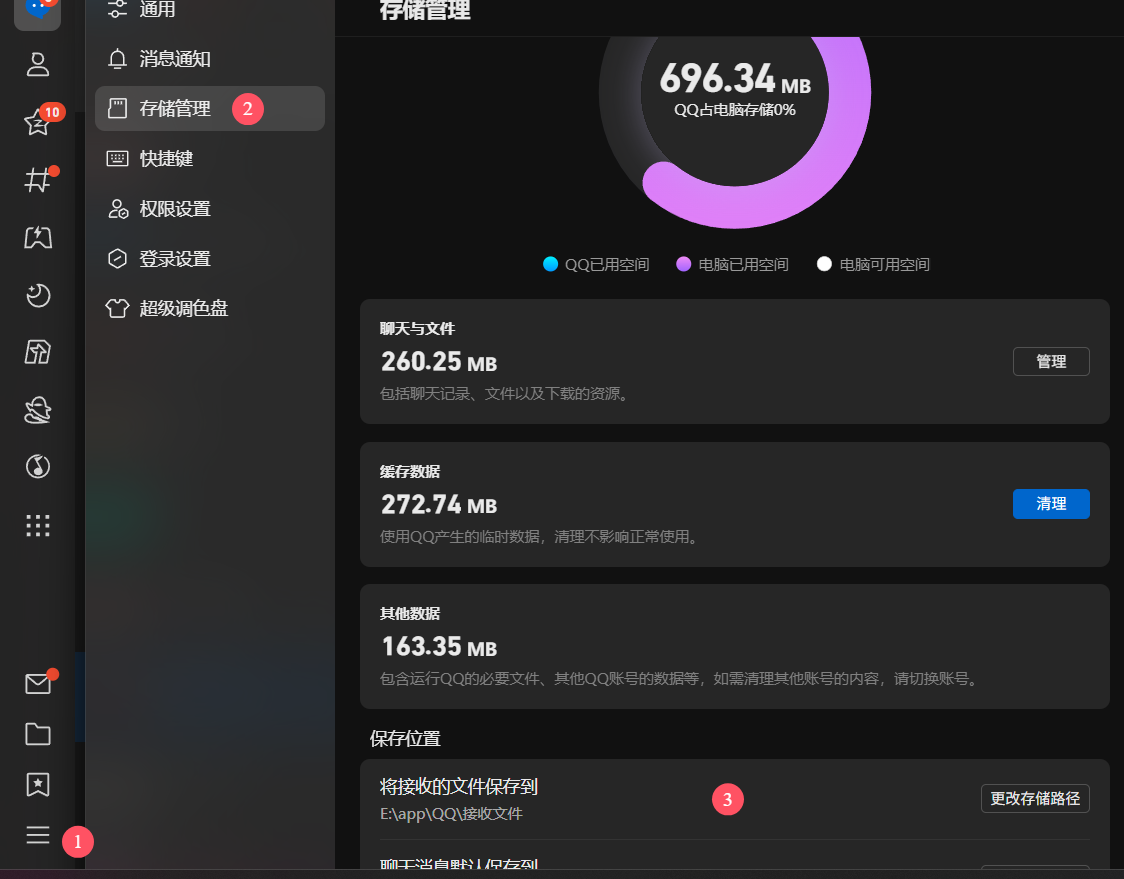The width and height of the screenshot is (1124, 879).
Task: Click the 163.35 MB other data value
Action: click(439, 647)
